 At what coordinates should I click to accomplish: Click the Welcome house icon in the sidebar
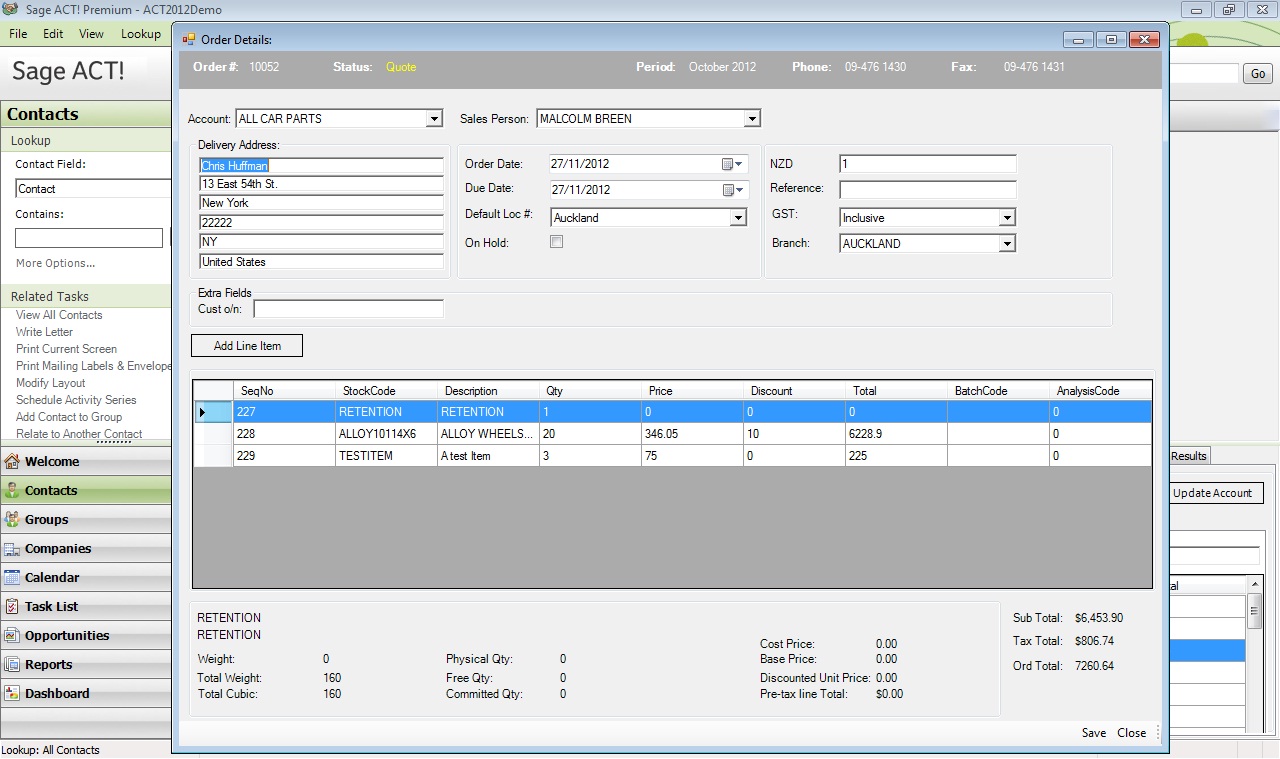[12, 462]
